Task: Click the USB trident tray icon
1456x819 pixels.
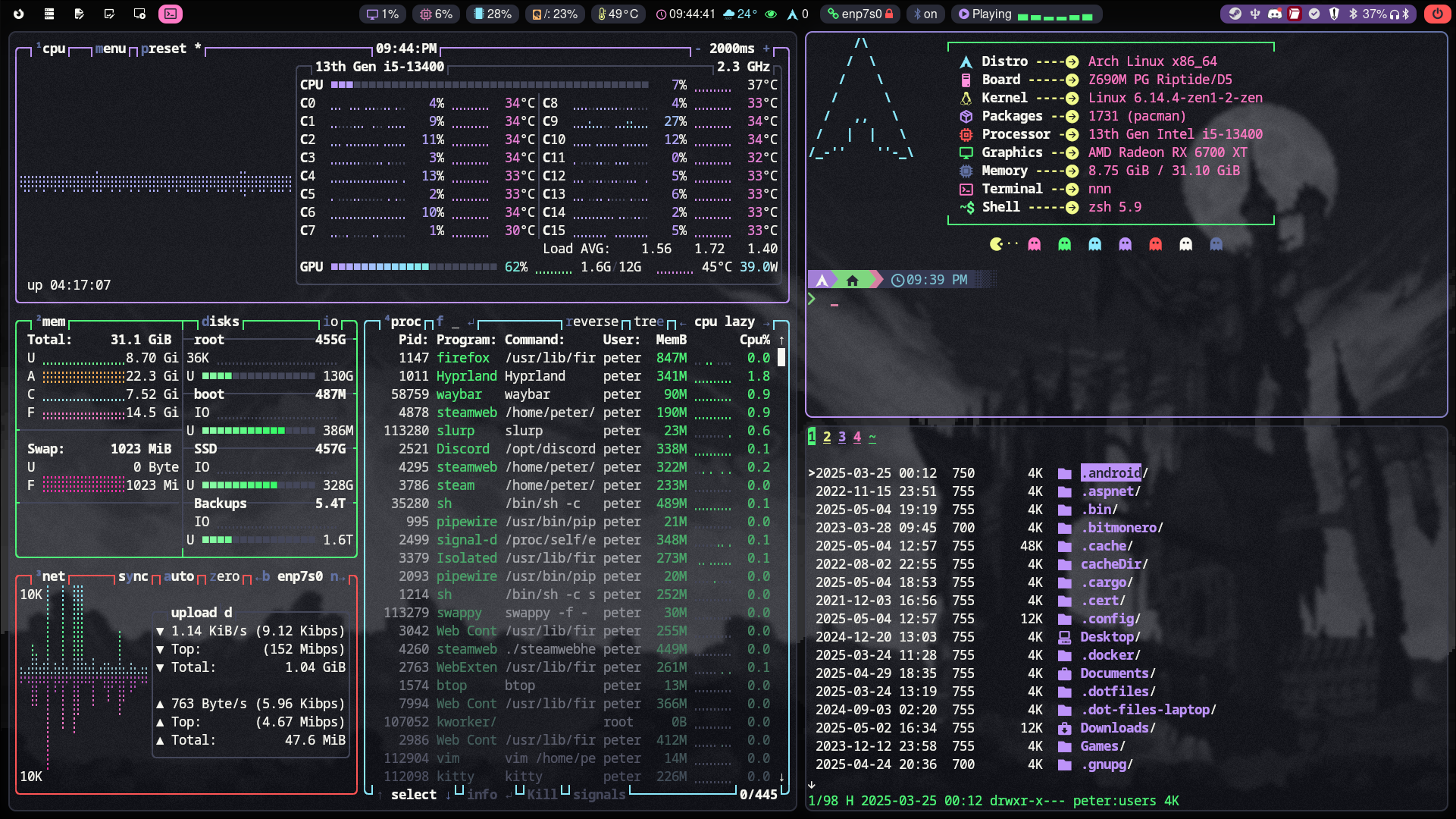Action: click(x=1255, y=14)
